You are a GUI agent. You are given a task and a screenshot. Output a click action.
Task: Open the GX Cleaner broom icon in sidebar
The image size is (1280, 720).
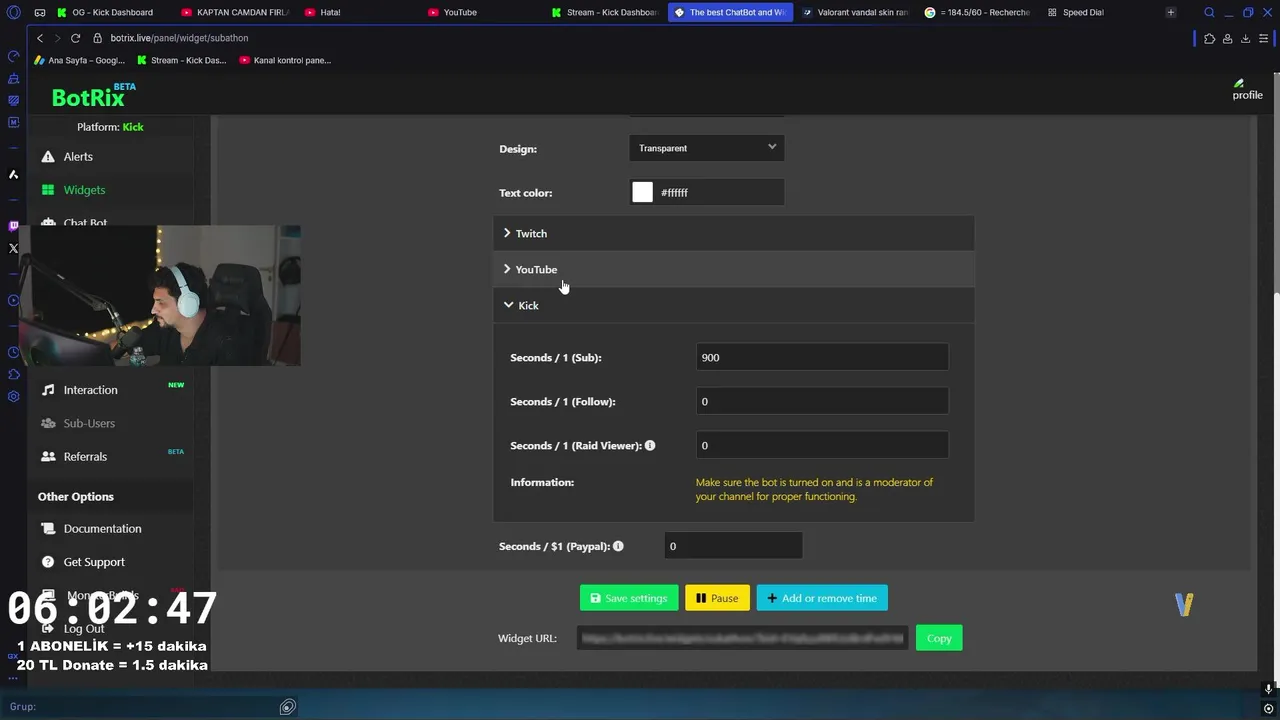14,78
